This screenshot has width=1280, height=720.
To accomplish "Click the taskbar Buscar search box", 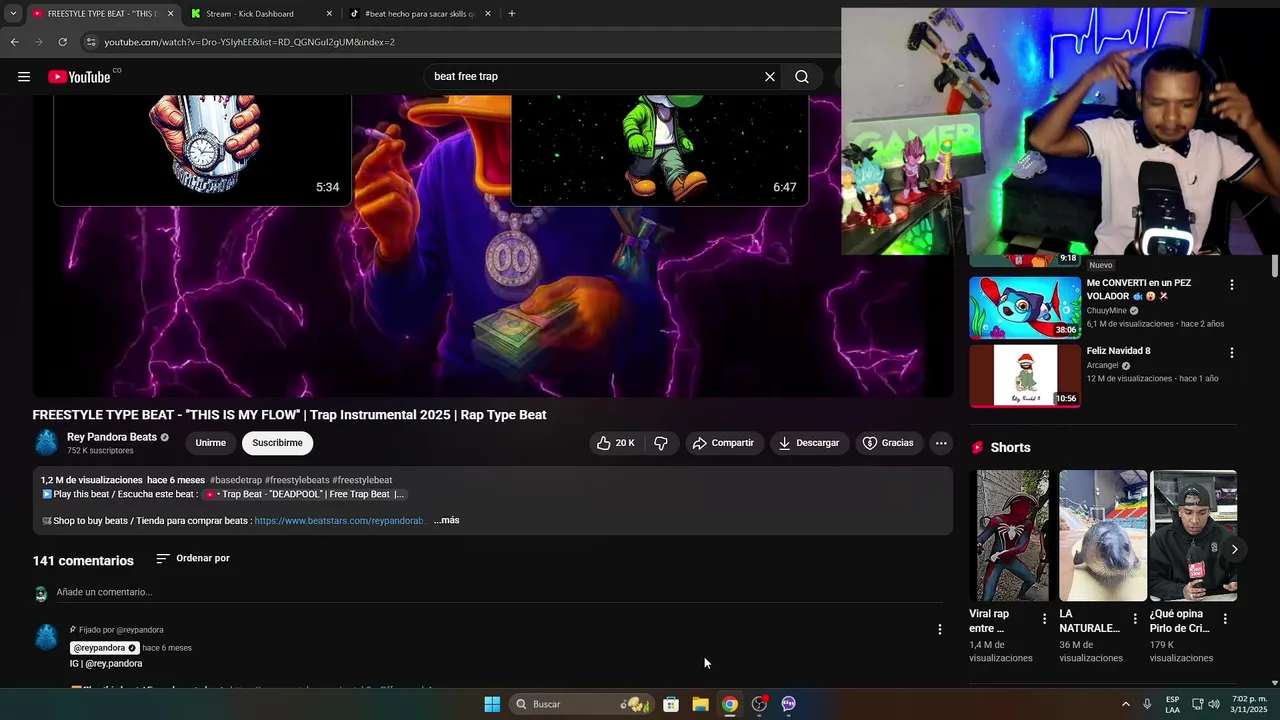I will [x=581, y=704].
